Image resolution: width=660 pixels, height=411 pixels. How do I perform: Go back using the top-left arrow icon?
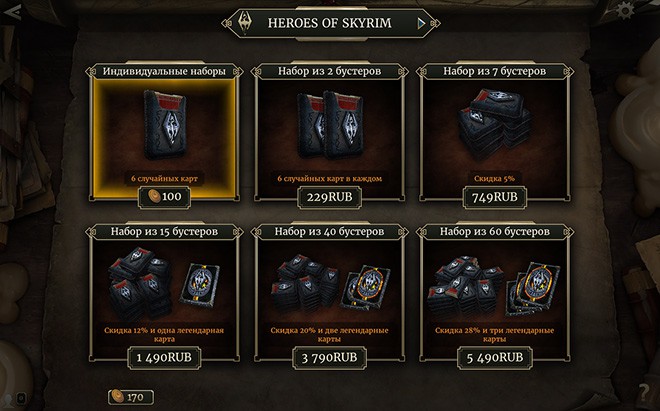[13, 13]
